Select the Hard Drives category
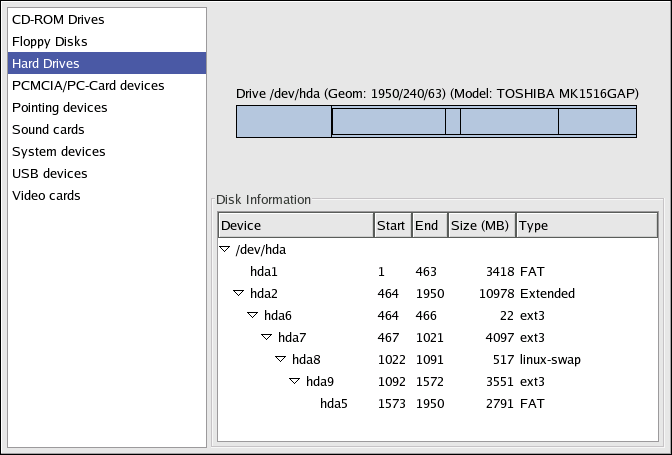672x455 pixels. 46,64
